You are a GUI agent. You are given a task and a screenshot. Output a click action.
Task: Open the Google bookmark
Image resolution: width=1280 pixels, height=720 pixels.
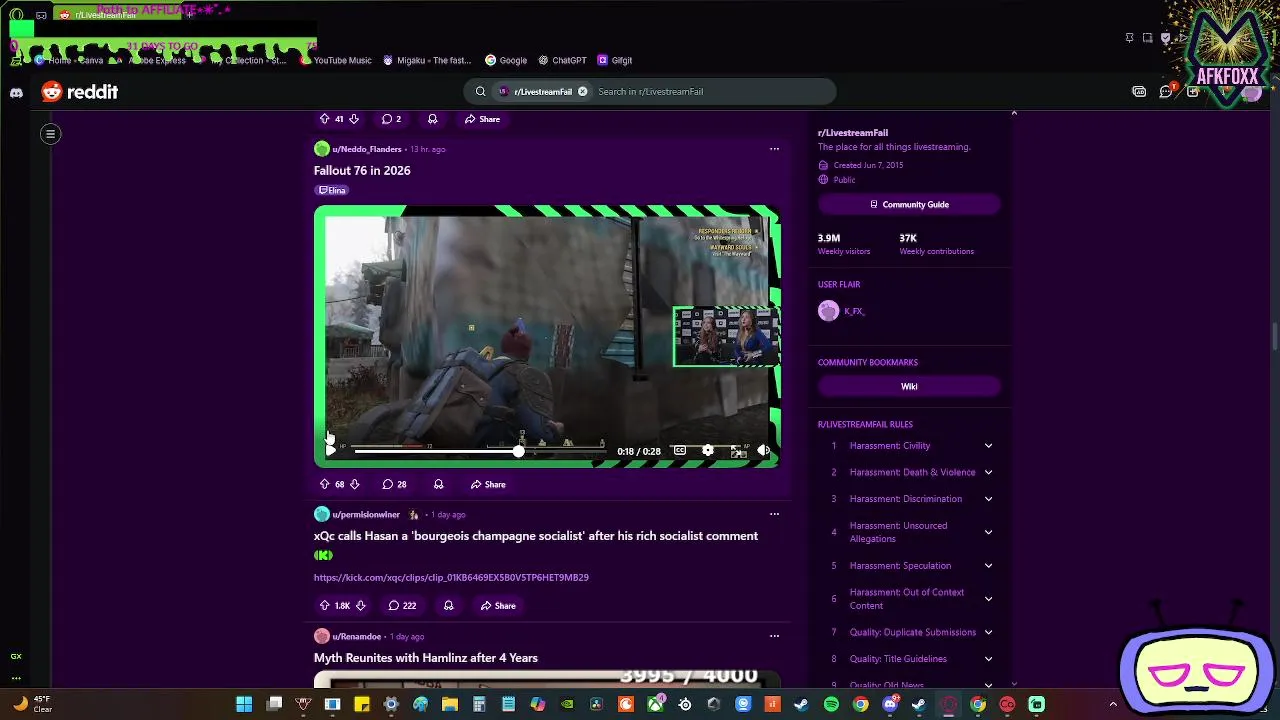click(x=506, y=60)
